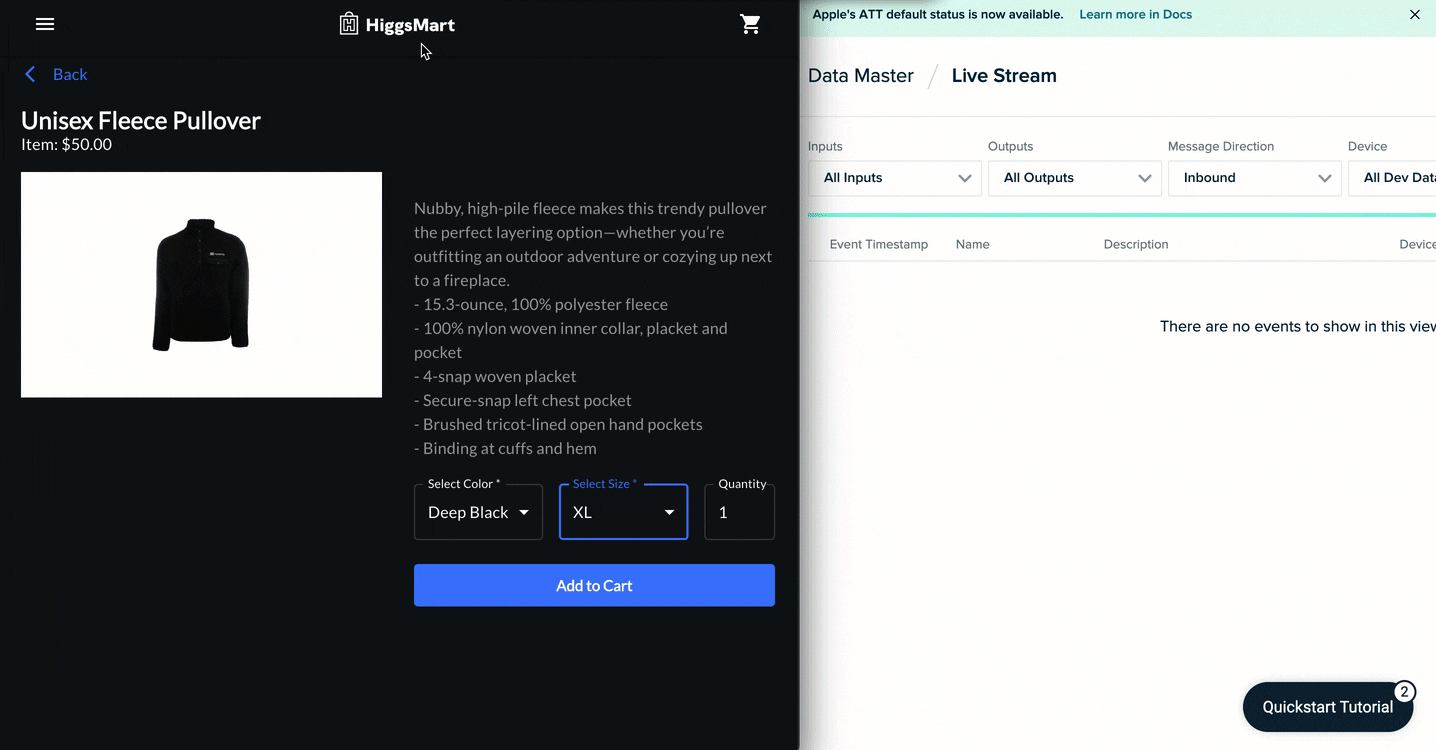Click the Back chevron arrow
This screenshot has height=750, width=1436.
coord(30,74)
